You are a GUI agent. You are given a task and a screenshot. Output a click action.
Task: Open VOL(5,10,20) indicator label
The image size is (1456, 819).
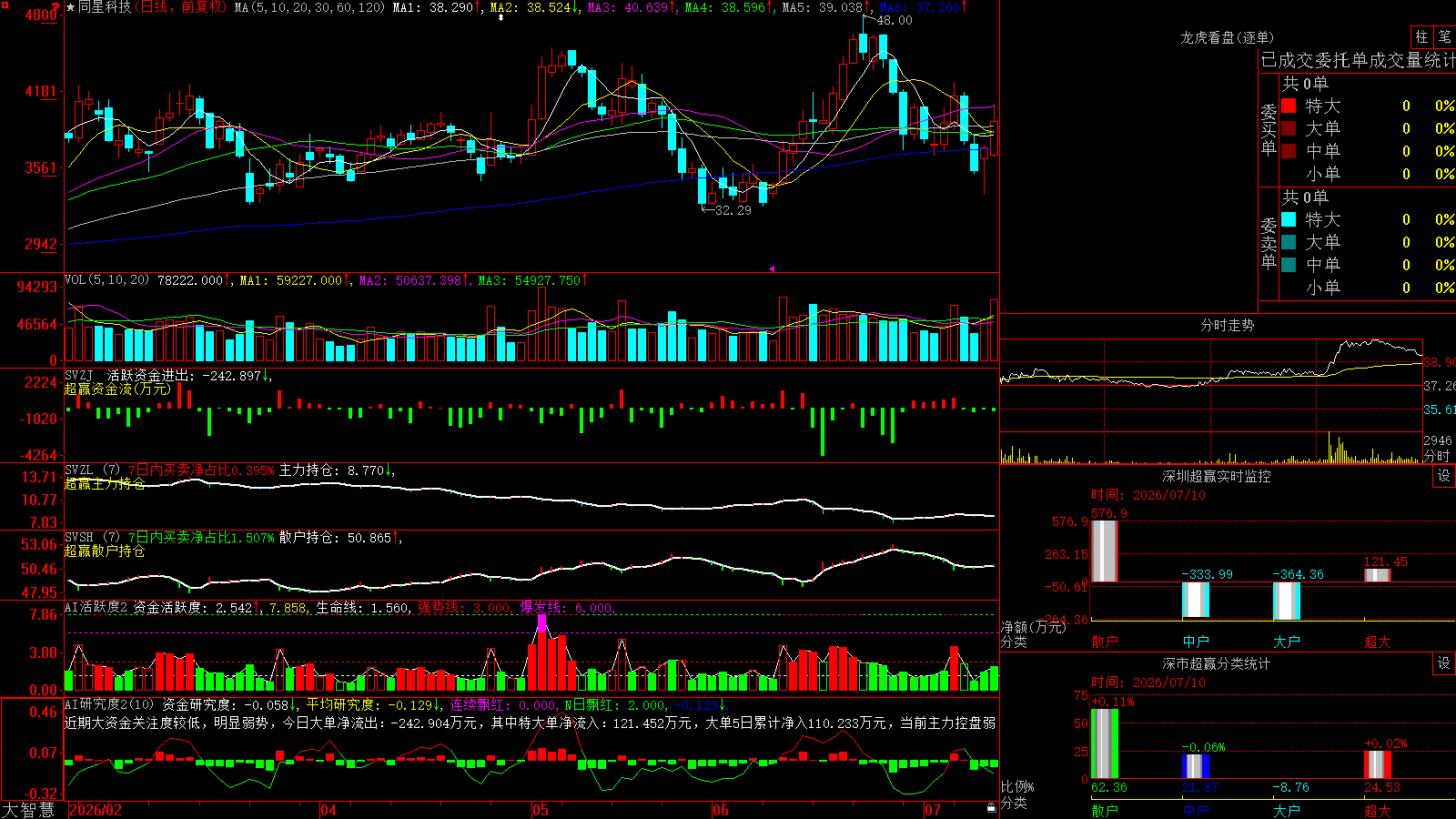(x=107, y=280)
